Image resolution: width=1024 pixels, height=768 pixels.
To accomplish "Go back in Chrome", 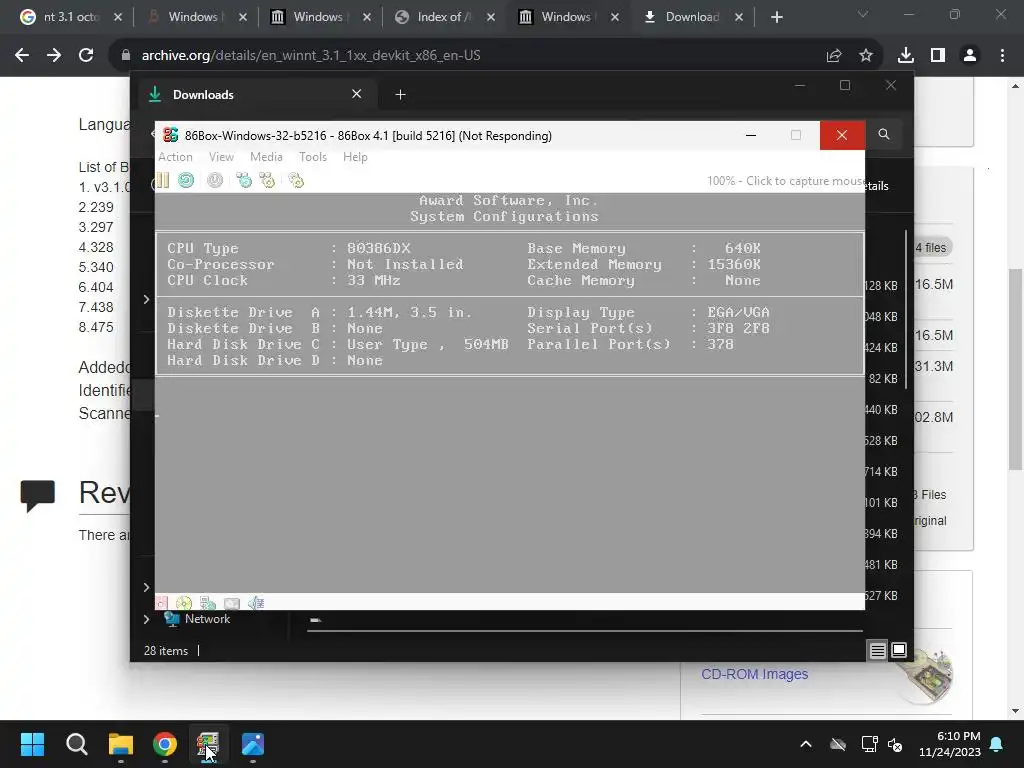I will [22, 56].
